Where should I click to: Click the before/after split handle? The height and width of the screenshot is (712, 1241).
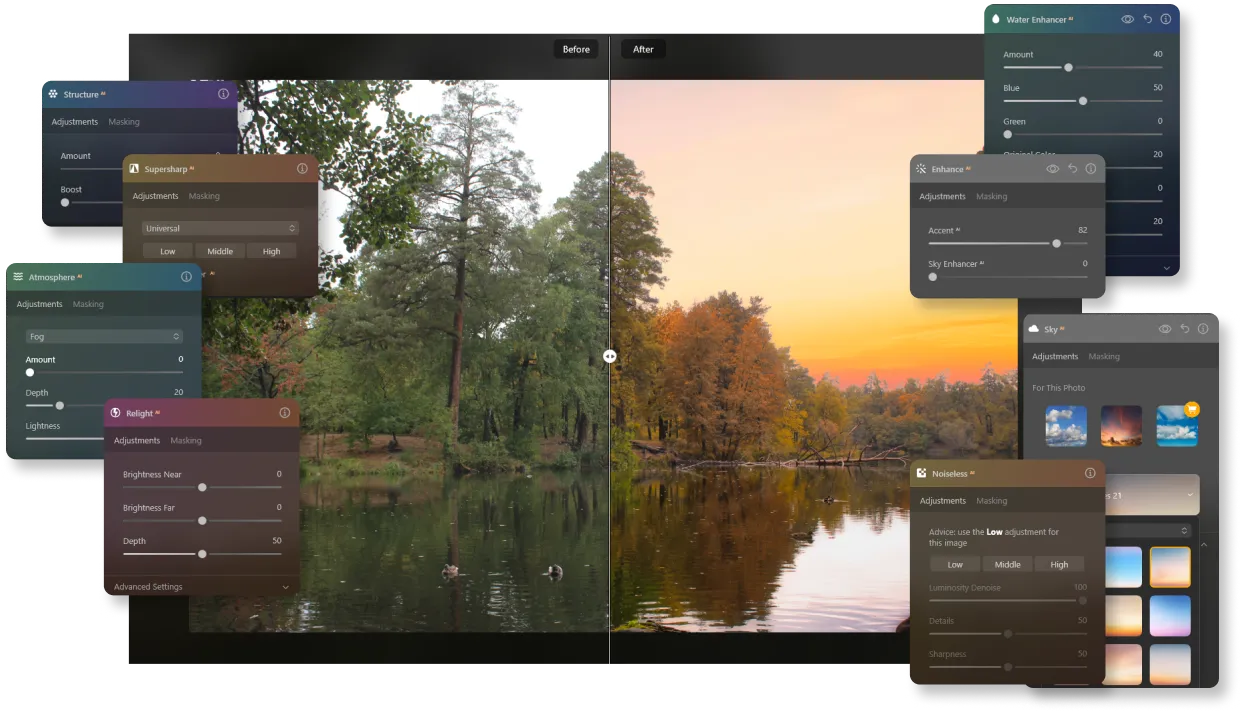(610, 356)
